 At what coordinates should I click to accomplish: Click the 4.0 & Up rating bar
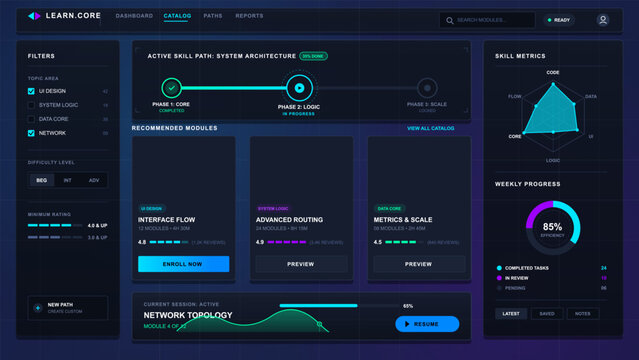55,225
